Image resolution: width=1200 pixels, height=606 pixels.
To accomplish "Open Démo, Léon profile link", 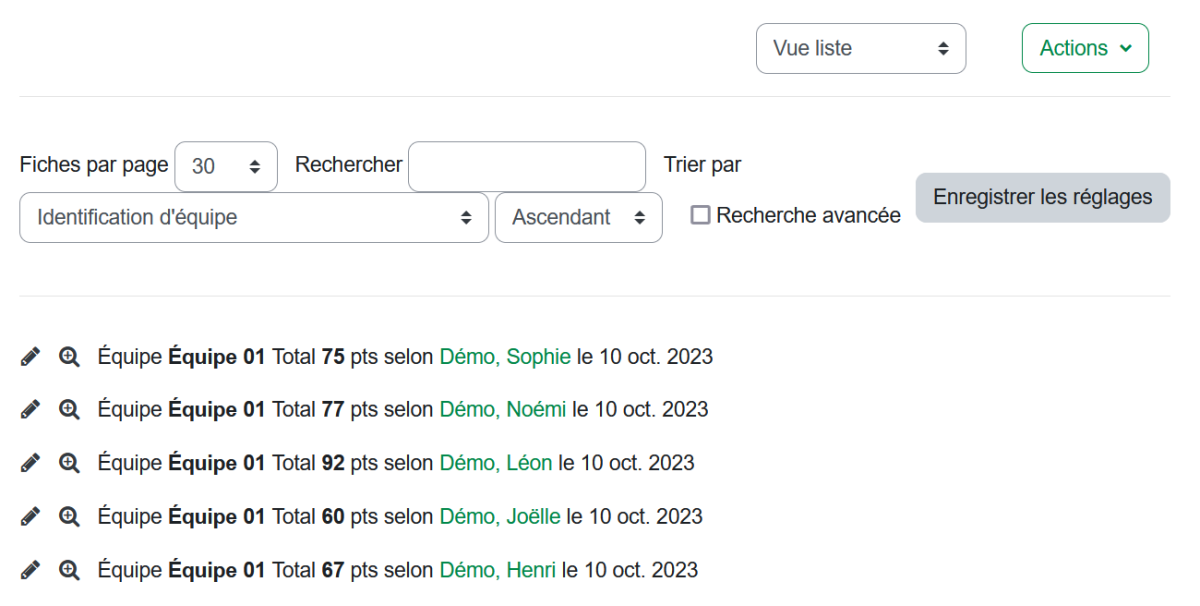I will click(496, 464).
